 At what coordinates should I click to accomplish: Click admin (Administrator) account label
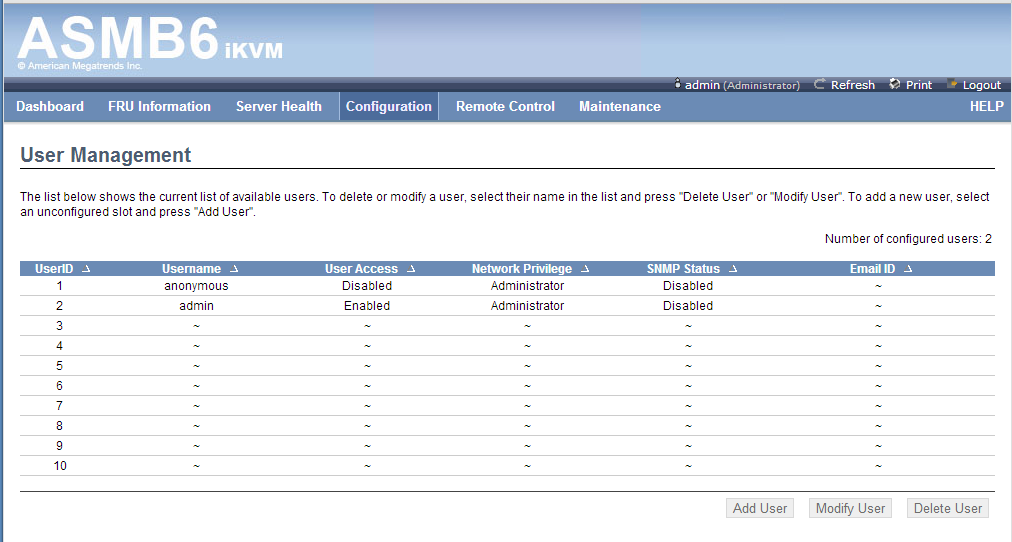click(742, 85)
